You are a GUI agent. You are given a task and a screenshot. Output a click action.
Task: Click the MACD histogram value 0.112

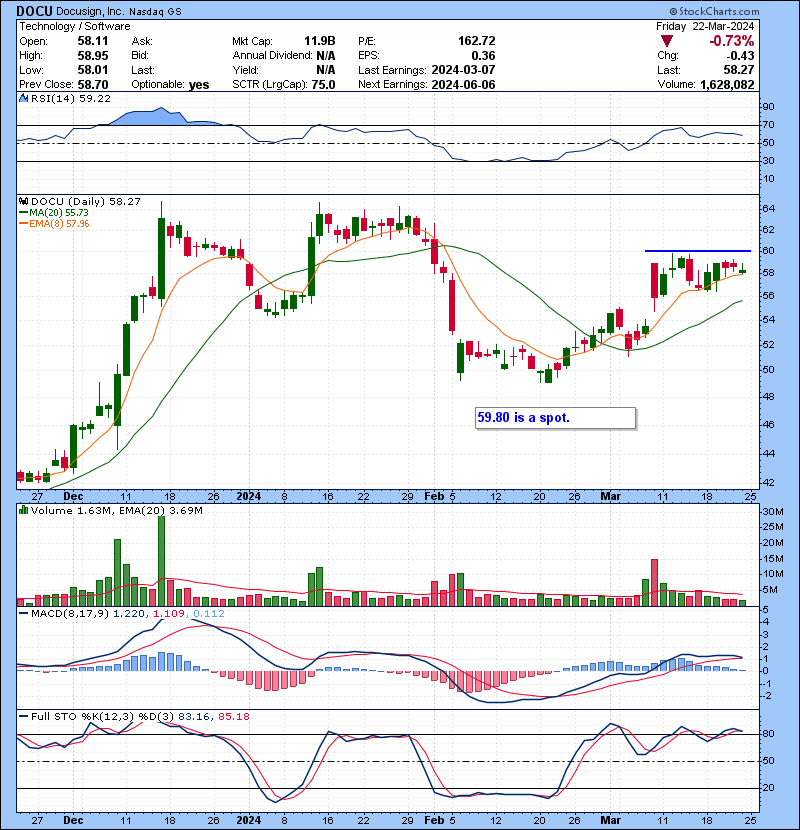coord(209,614)
